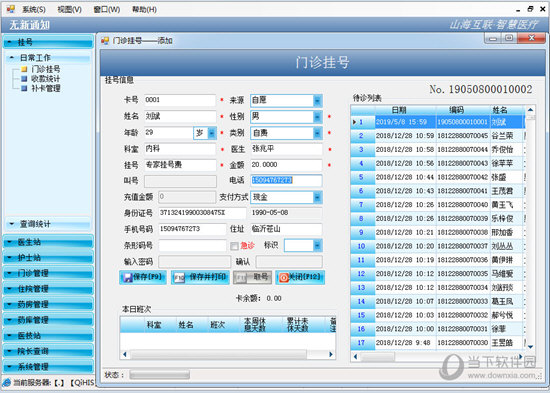Expand the 护士站 sidebar panel
550x393 pixels.
click(48, 258)
